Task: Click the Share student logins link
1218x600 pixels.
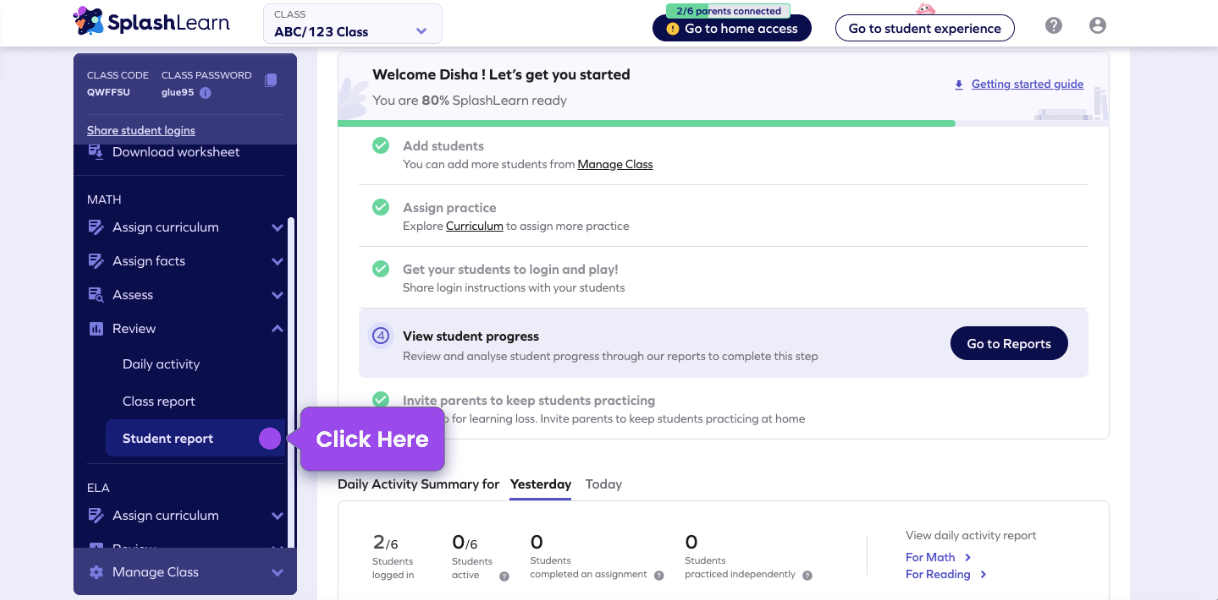Action: coord(140,130)
